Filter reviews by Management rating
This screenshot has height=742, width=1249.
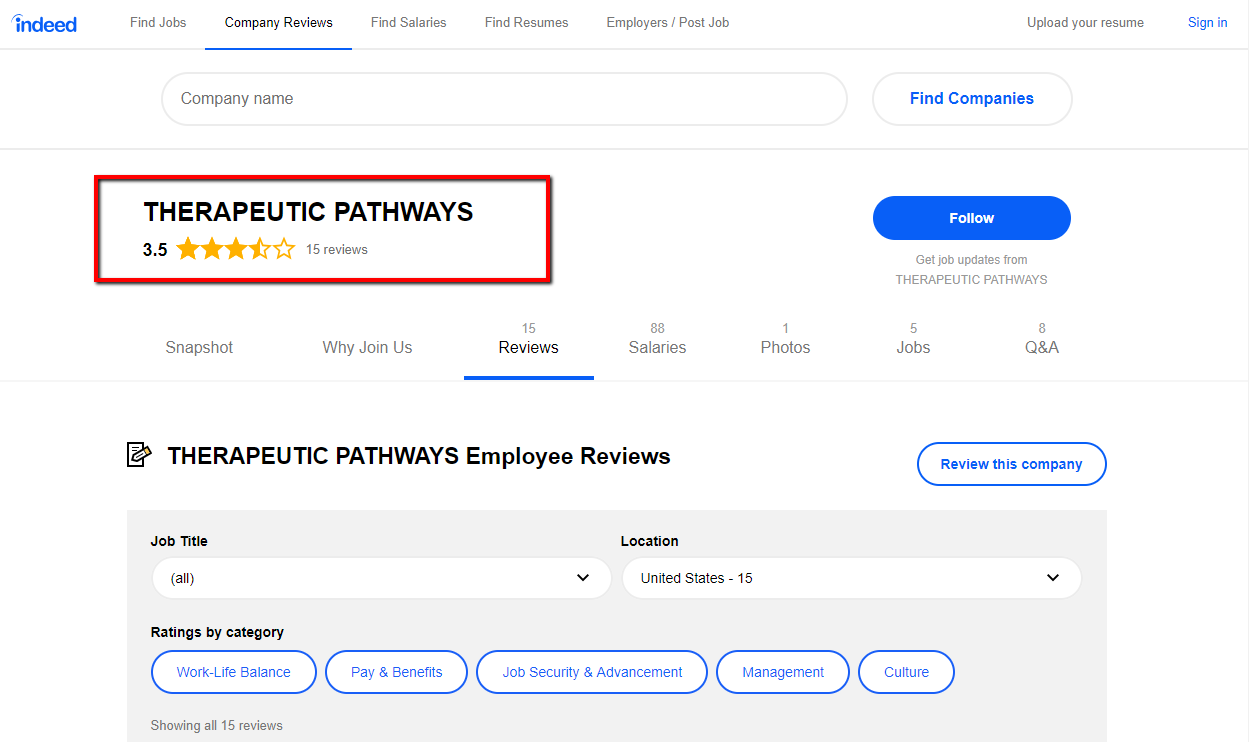point(783,672)
